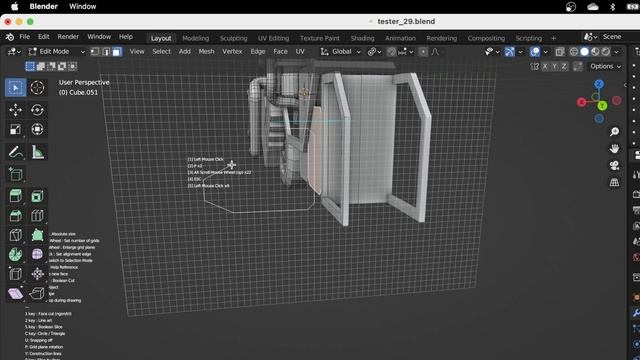This screenshot has height=360, width=640.
Task: Click the zoom magnifier viewport icon
Action: tap(614, 131)
